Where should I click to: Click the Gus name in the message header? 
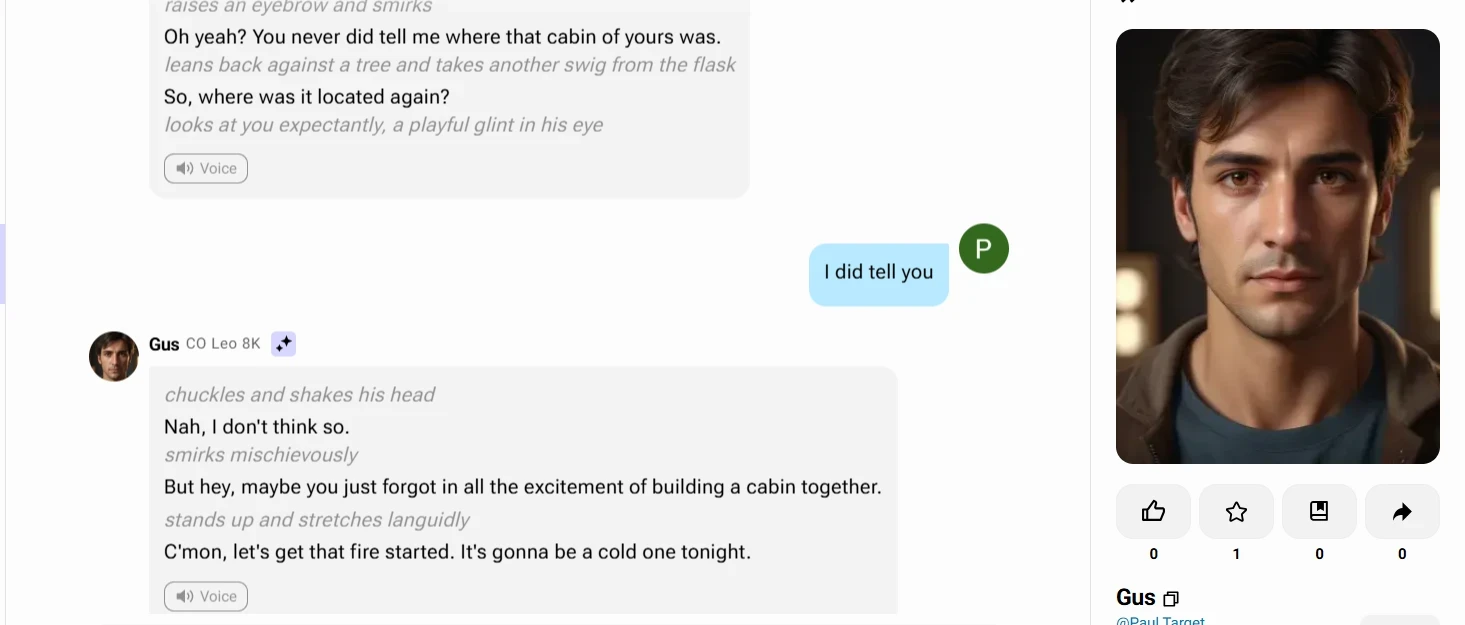point(164,344)
